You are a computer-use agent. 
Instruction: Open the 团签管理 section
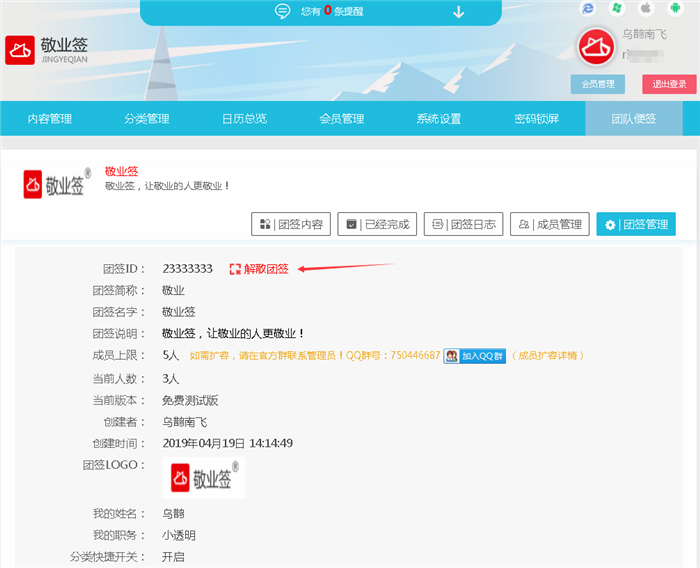(x=636, y=224)
